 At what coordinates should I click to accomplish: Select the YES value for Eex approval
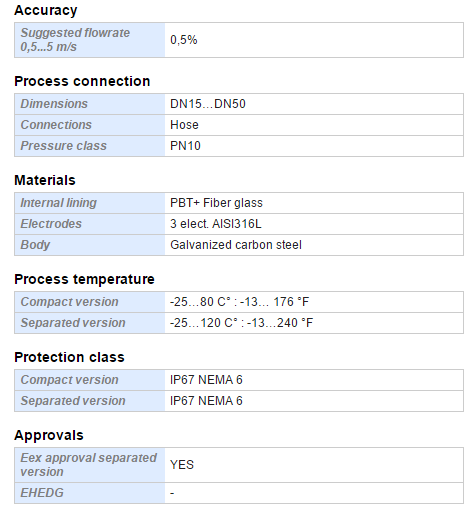click(x=182, y=465)
